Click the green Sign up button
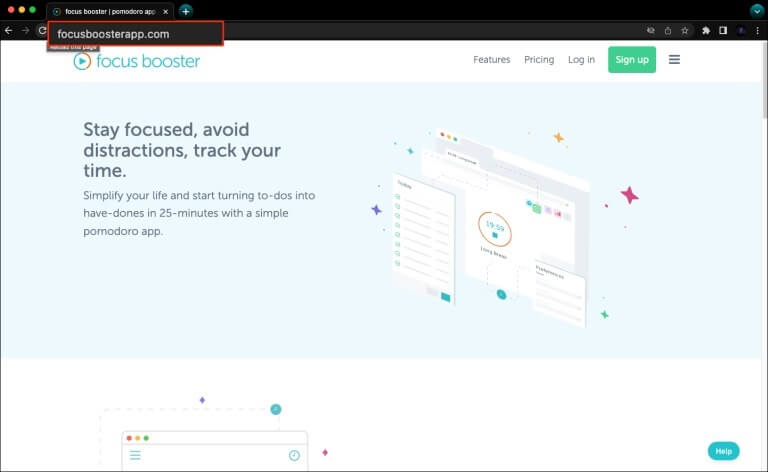 click(x=632, y=60)
